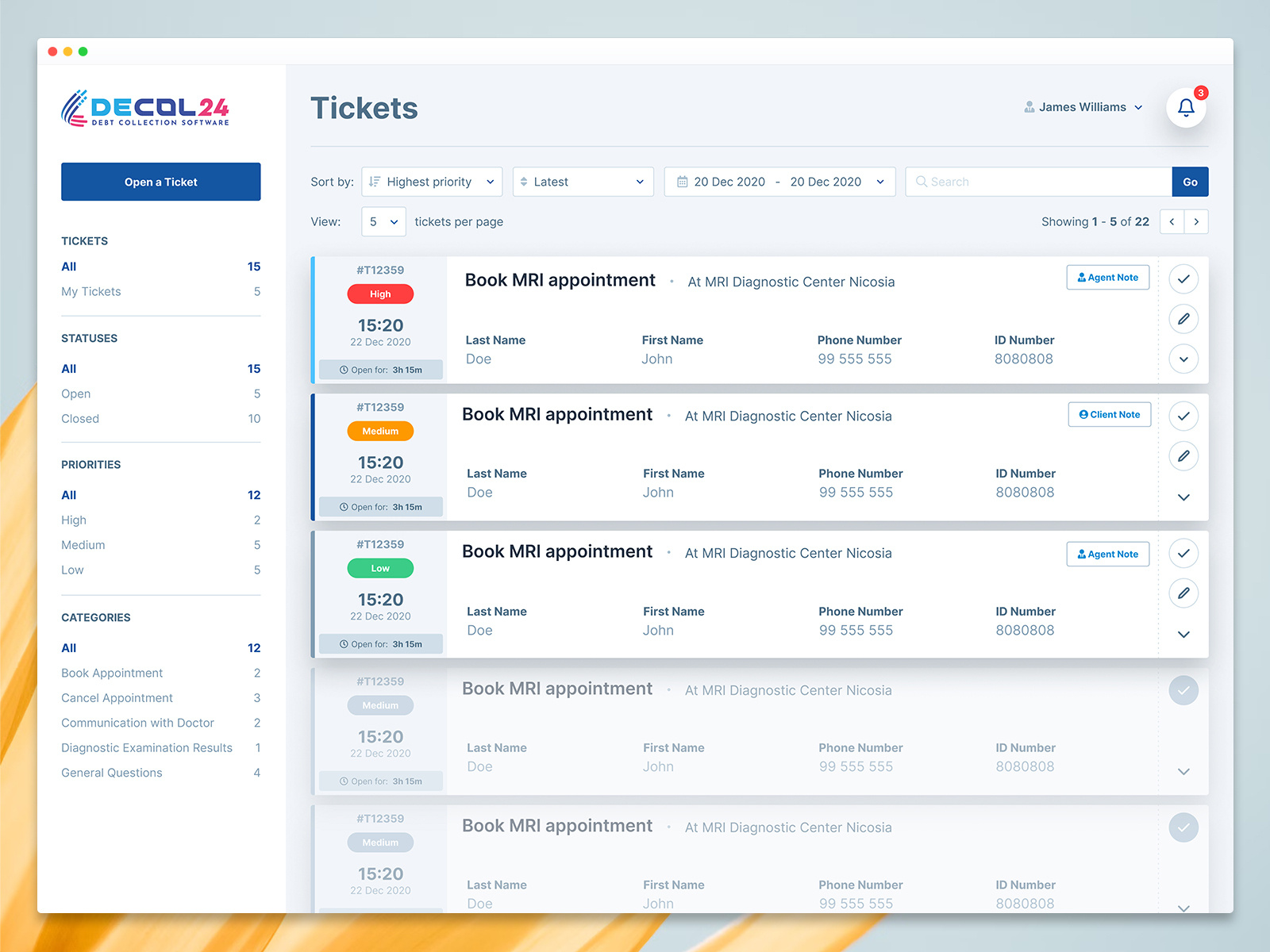Switch to My Tickets
The height and width of the screenshot is (952, 1270).
pyautogui.click(x=90, y=291)
